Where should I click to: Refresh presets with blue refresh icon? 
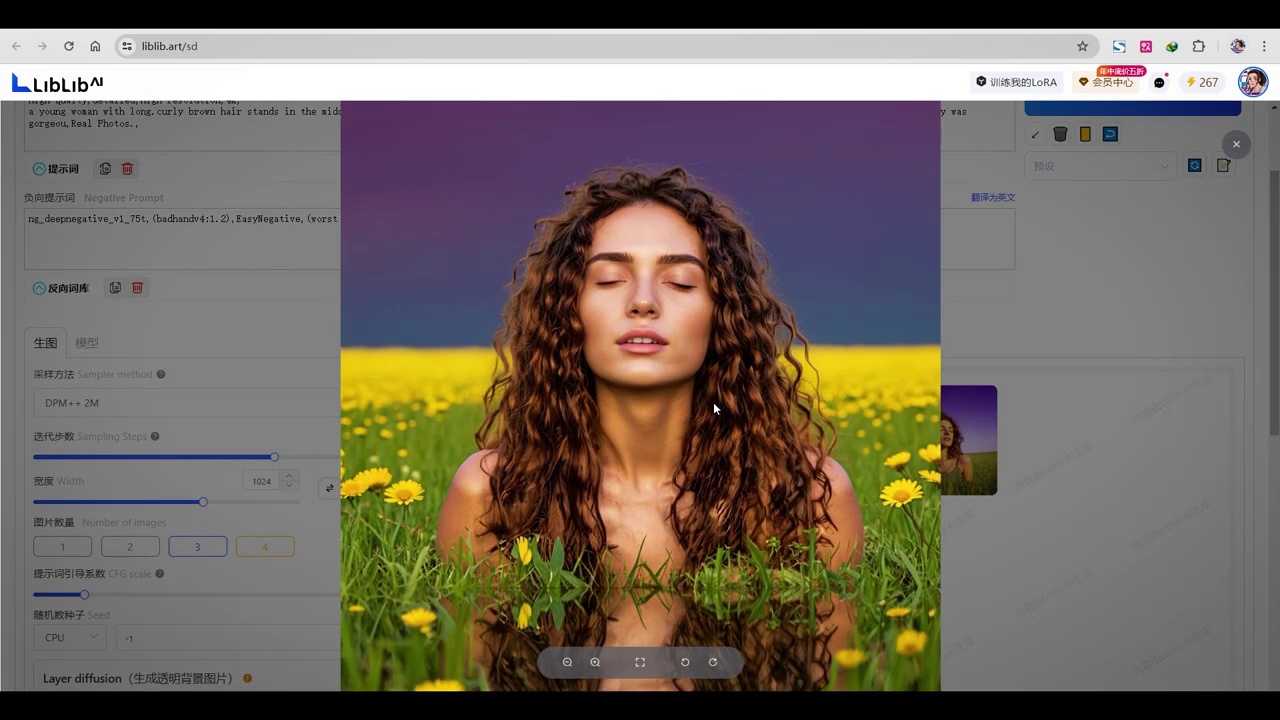(1194, 166)
